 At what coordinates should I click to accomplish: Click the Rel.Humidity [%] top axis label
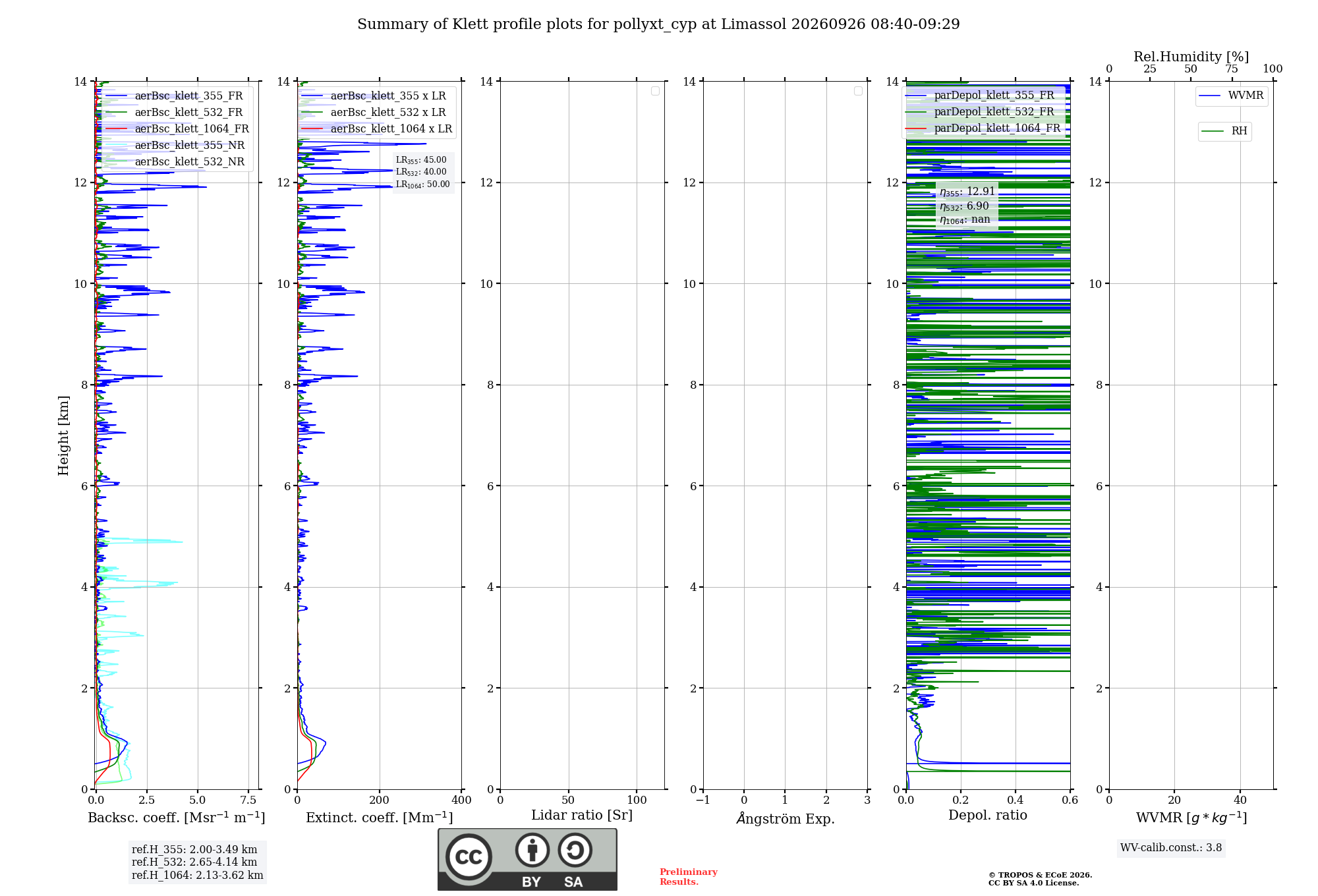click(x=1191, y=57)
